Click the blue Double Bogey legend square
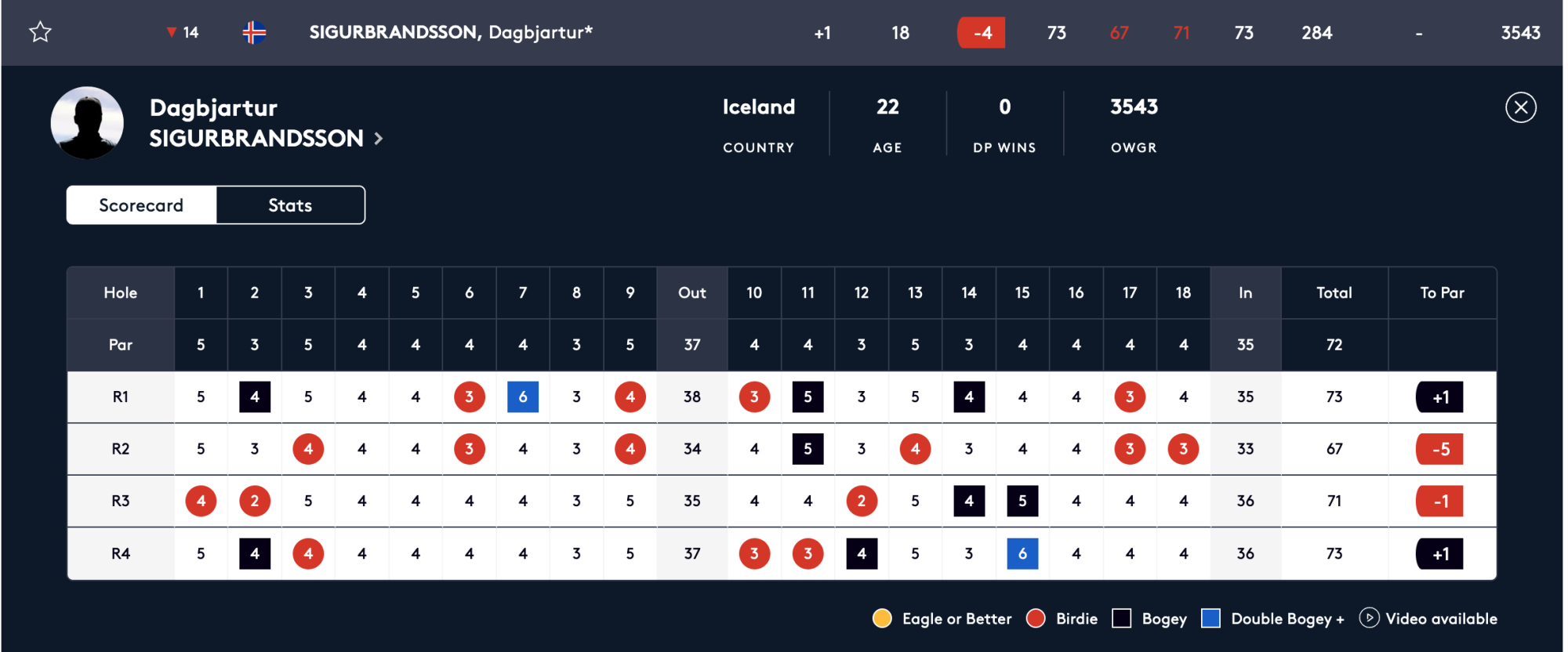The image size is (1568, 652). 1210,618
